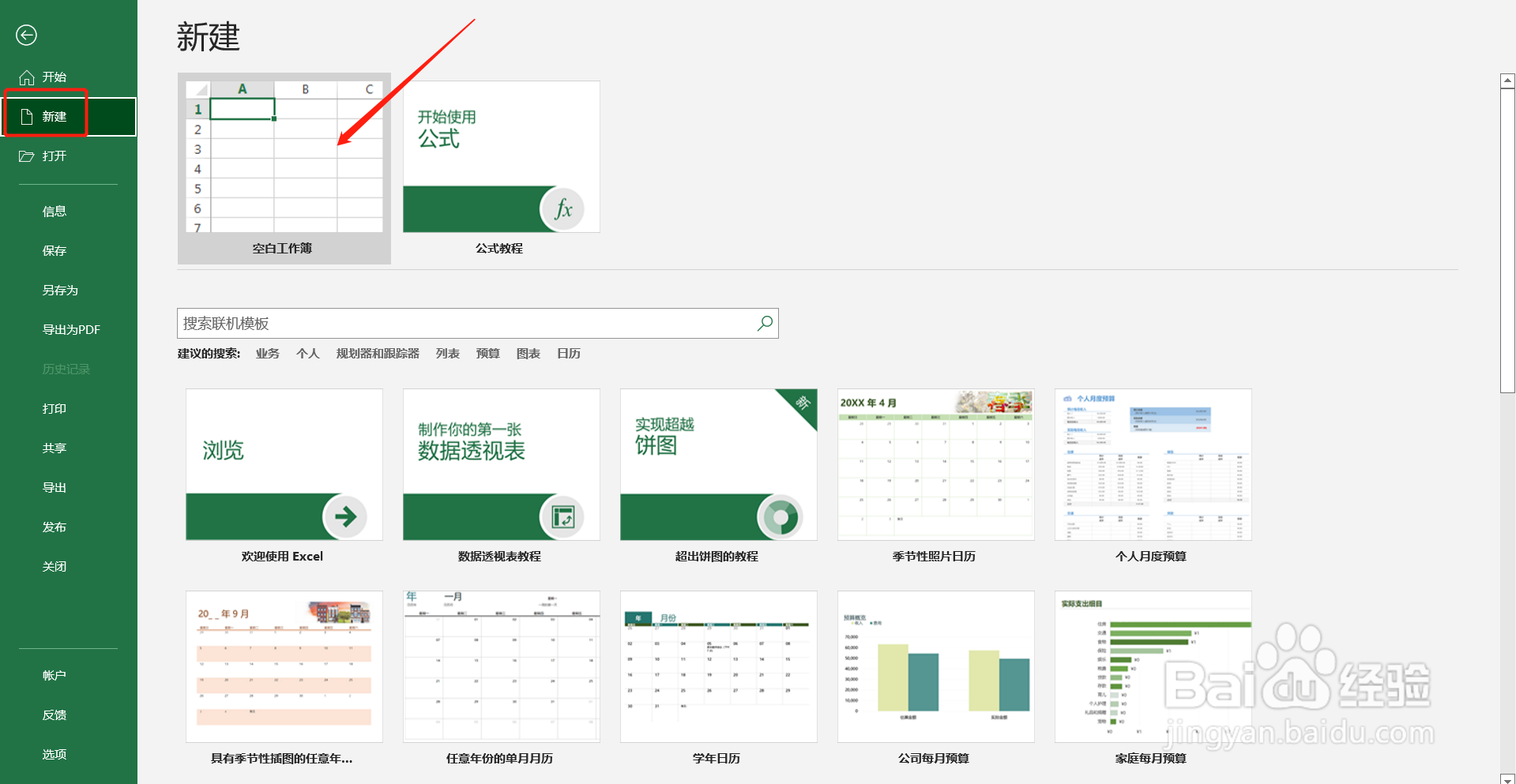Click the green arrow icon on 浏览 card
The height and width of the screenshot is (784, 1516).
tap(345, 517)
